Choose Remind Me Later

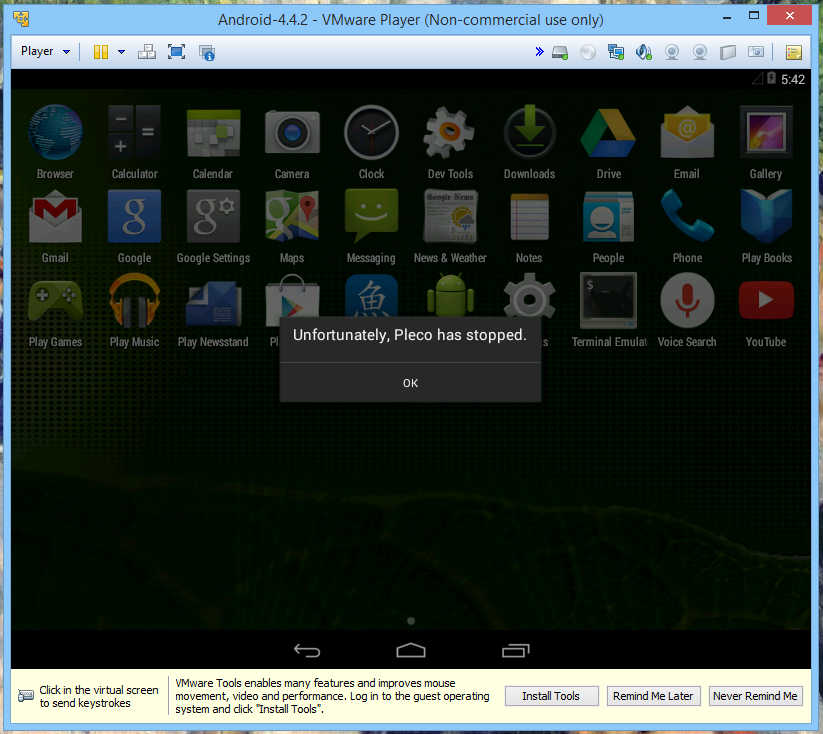[x=653, y=696]
